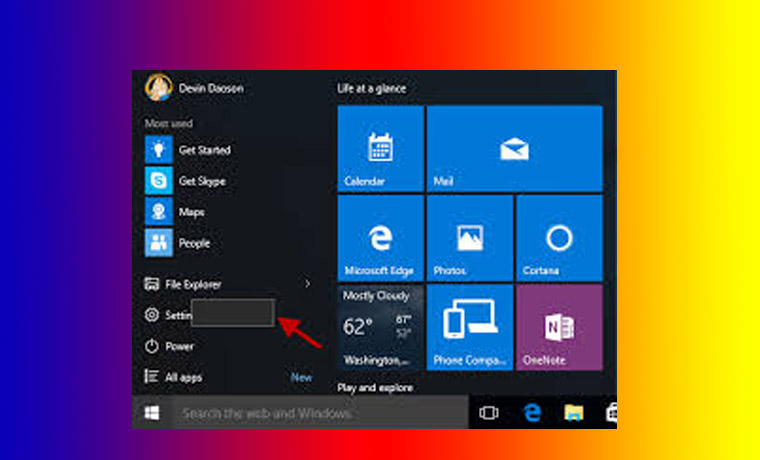760x460 pixels.
Task: Open the purple OneNote tile
Action: [558, 327]
